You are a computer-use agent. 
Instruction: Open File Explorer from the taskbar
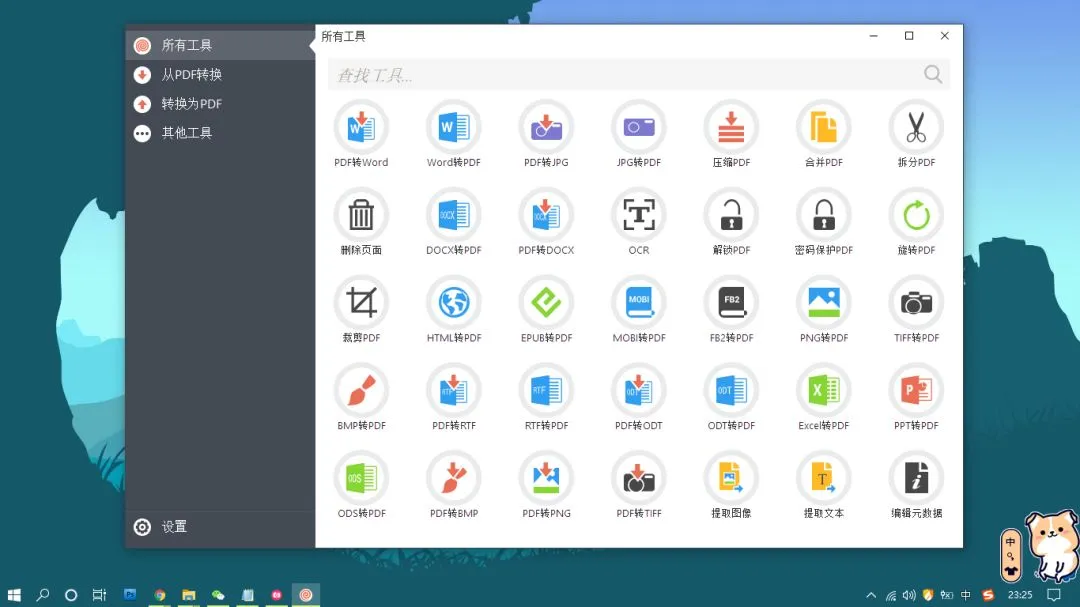189,595
